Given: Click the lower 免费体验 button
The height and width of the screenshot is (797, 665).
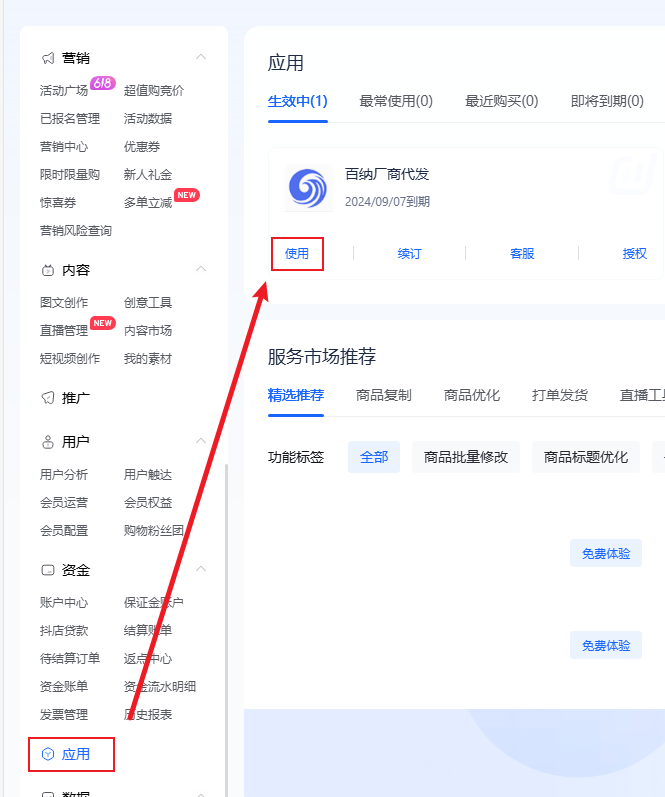Looking at the screenshot, I should coord(606,645).
